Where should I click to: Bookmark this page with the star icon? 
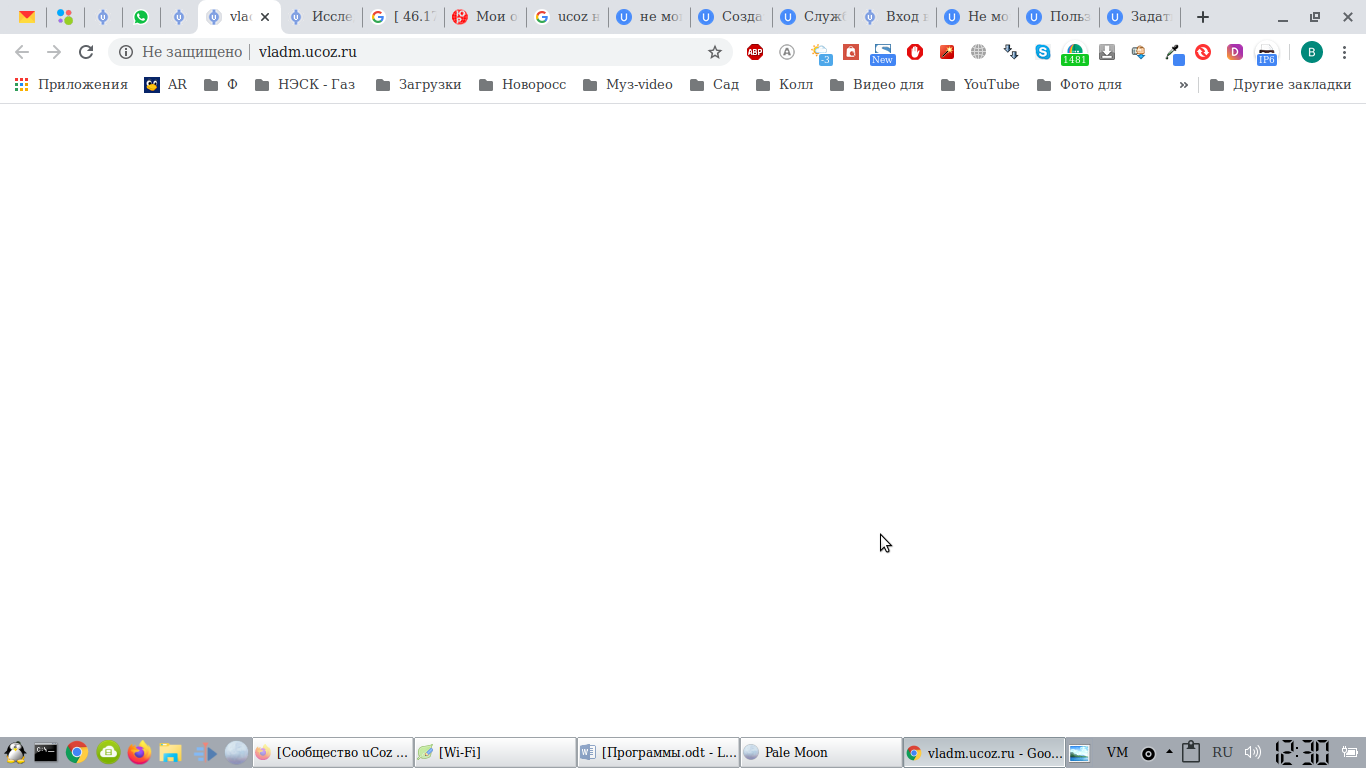[x=715, y=52]
